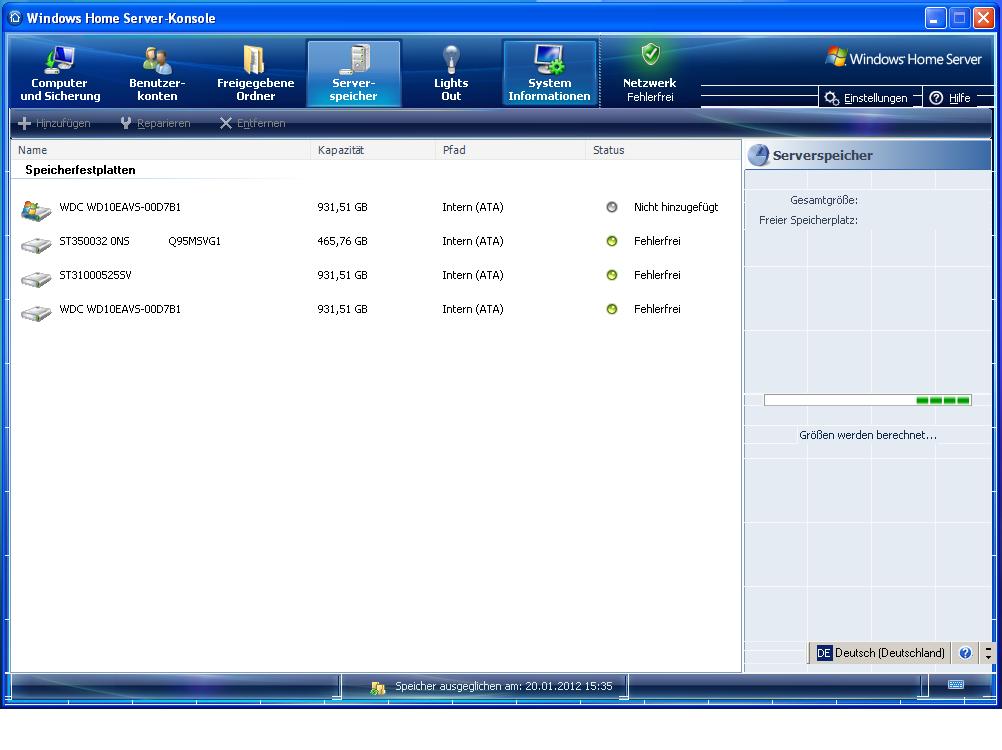Open the Computer und Sicherung tab
1002x750 pixels.
pyautogui.click(x=60, y=73)
